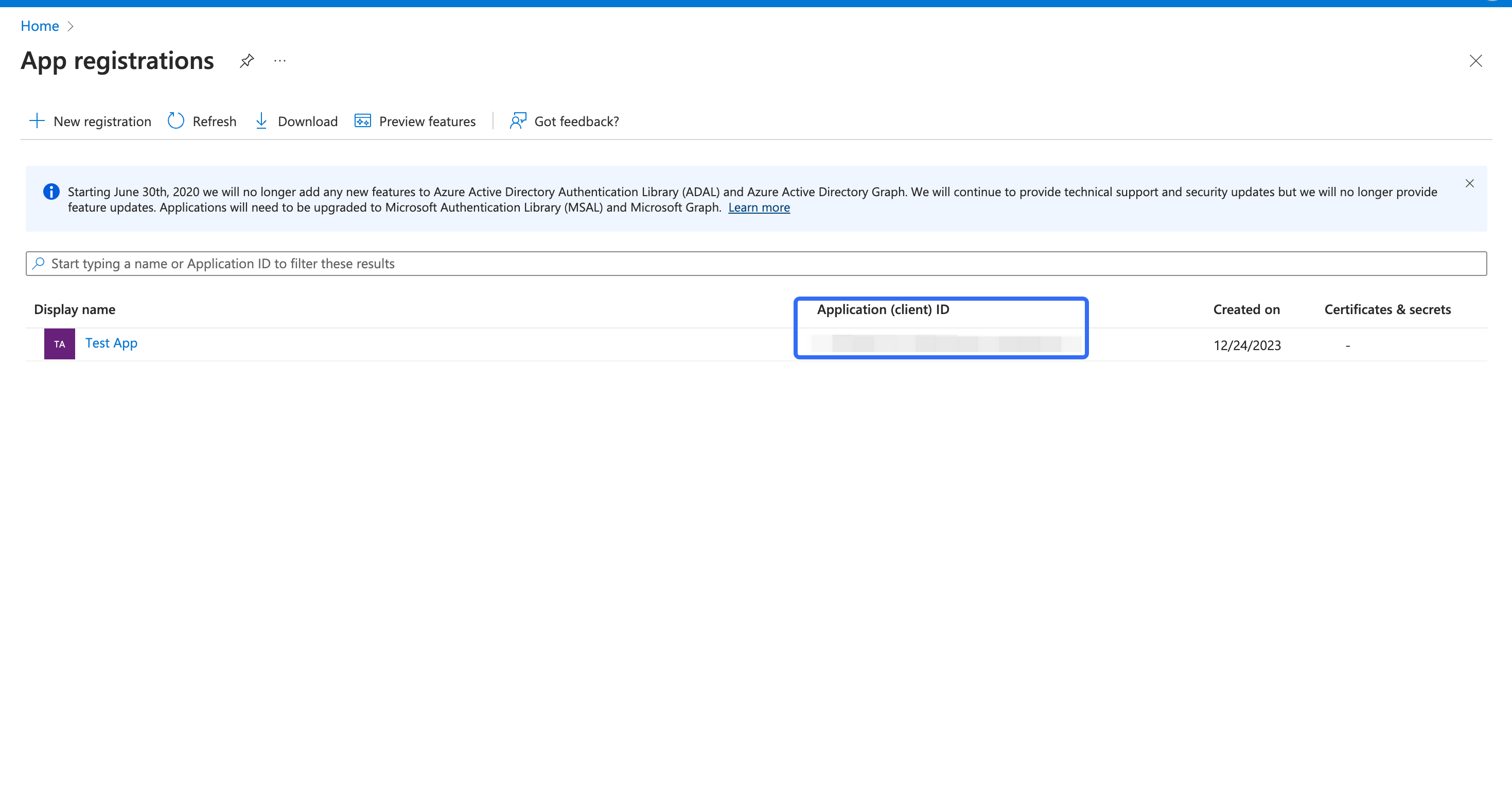Click the breadcrumb chevron after Home

coord(71,26)
